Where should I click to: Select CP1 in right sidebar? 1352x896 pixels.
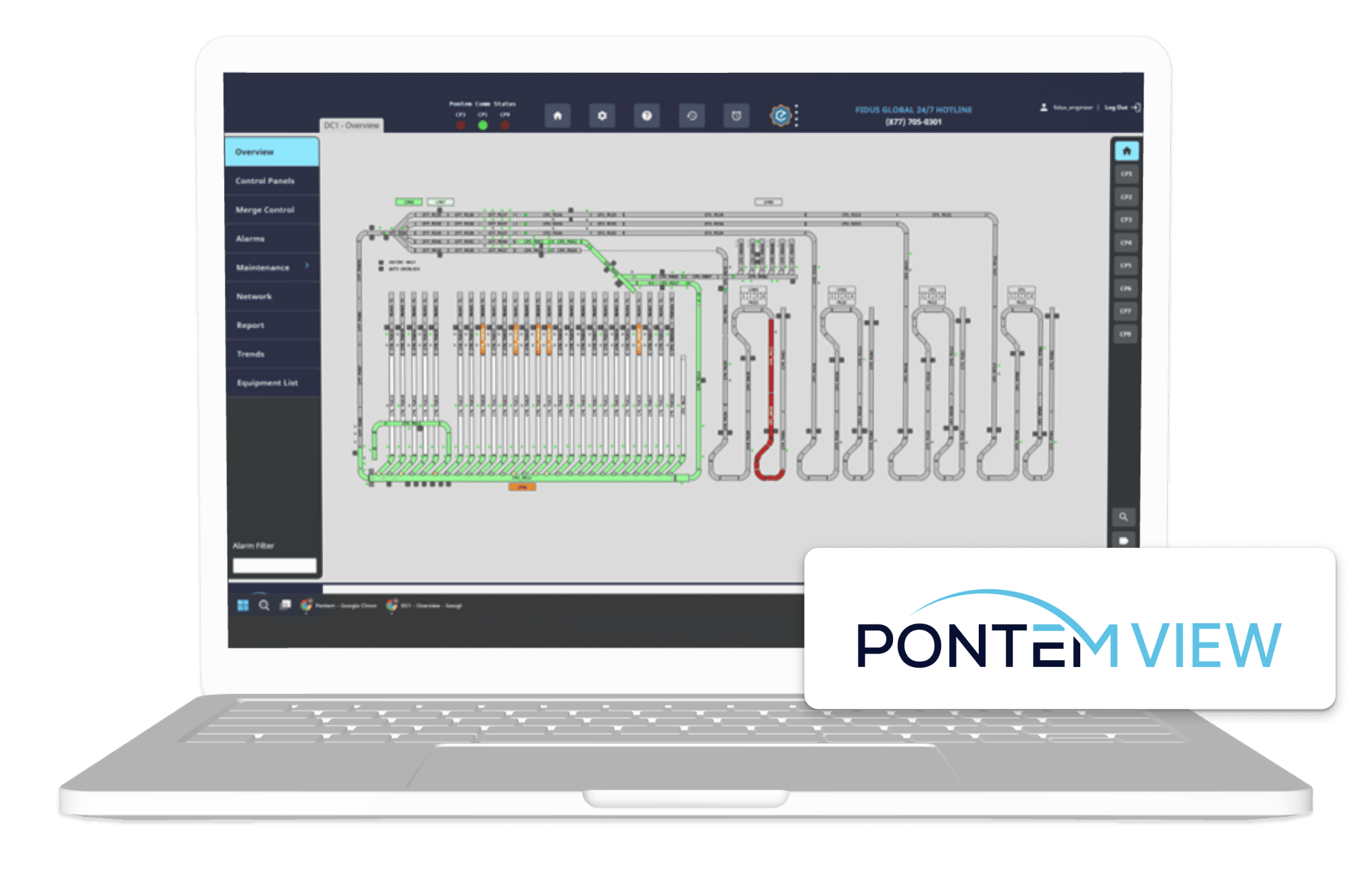[x=1126, y=174]
